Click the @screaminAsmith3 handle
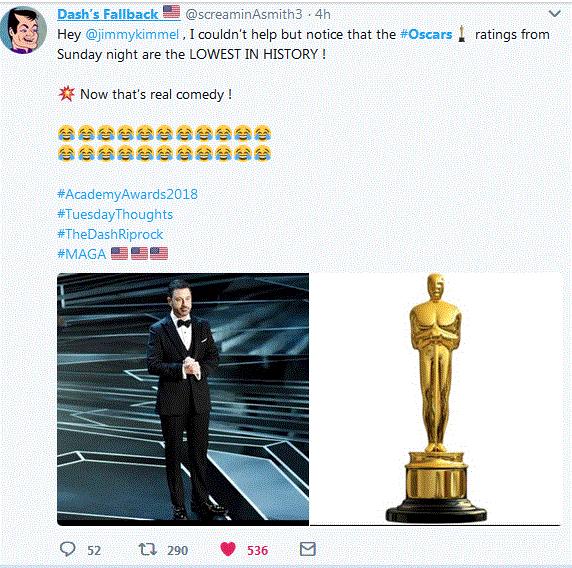572x568 pixels. [244, 14]
